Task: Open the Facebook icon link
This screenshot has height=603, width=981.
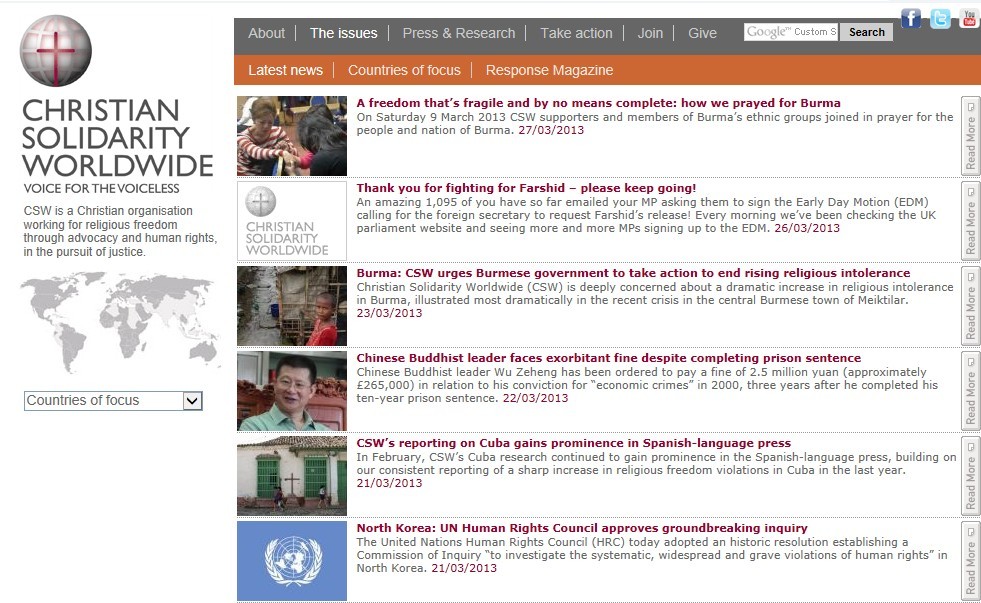Action: [910, 18]
